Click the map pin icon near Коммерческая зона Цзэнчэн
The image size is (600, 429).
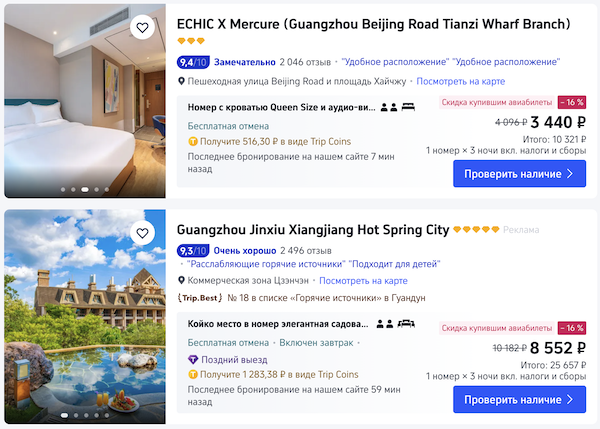click(x=181, y=281)
